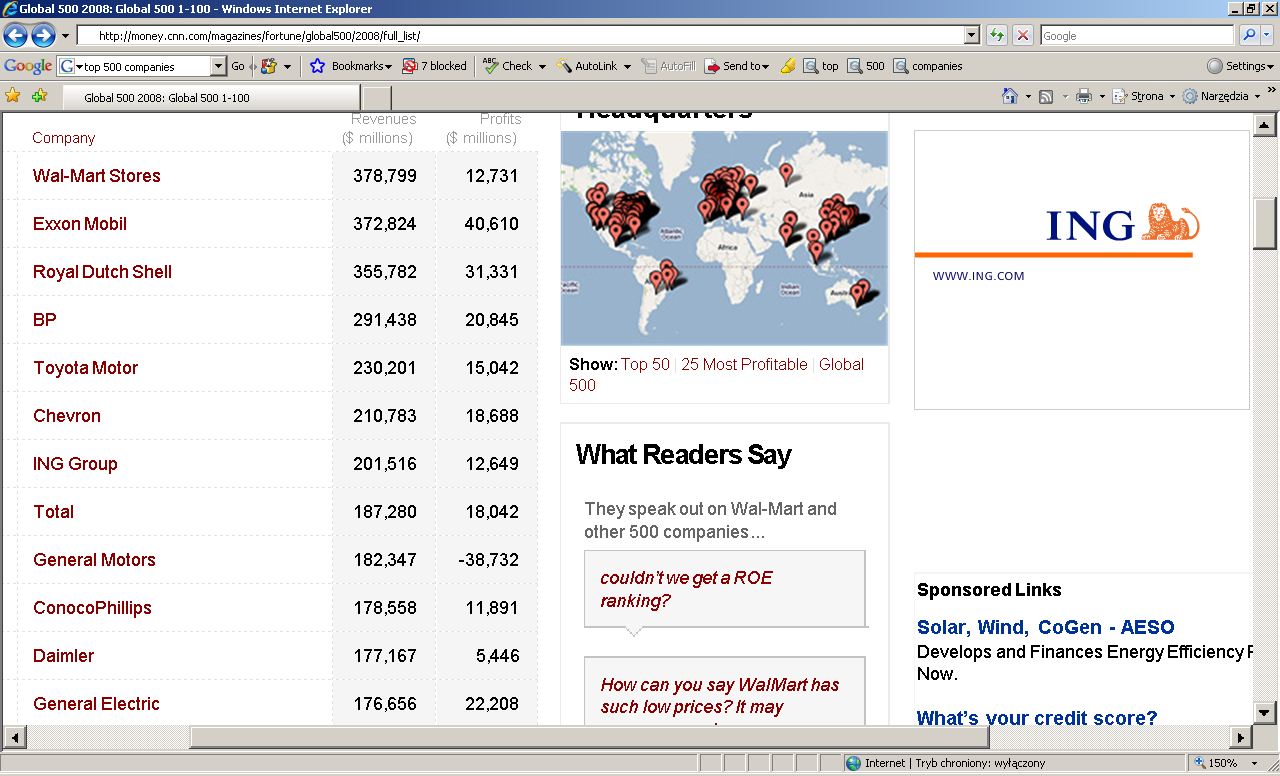Open the AutoLink dropdown arrow
This screenshot has width=1280, height=776.
click(627, 67)
